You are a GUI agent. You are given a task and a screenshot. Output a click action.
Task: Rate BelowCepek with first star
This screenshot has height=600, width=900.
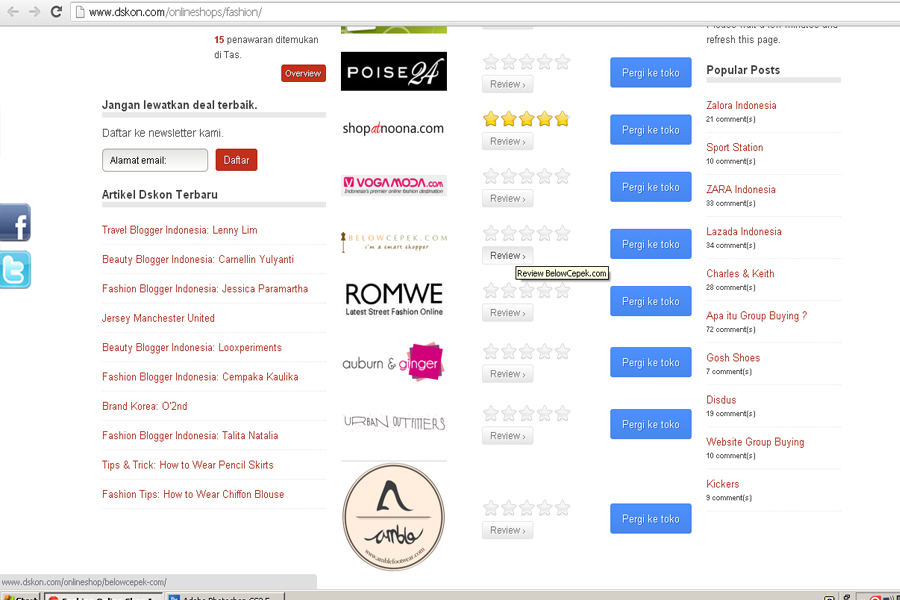491,233
